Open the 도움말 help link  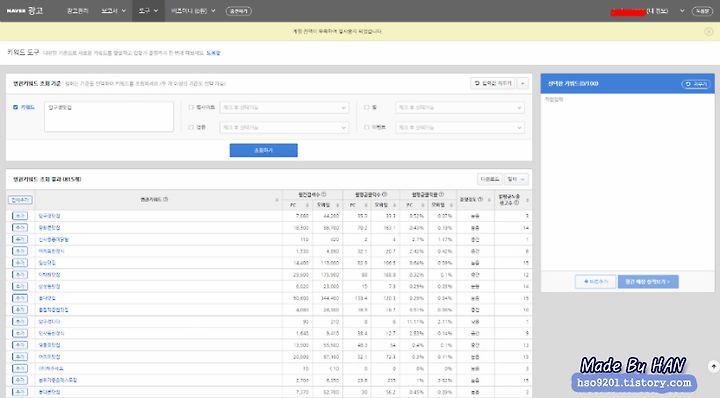coord(213,53)
